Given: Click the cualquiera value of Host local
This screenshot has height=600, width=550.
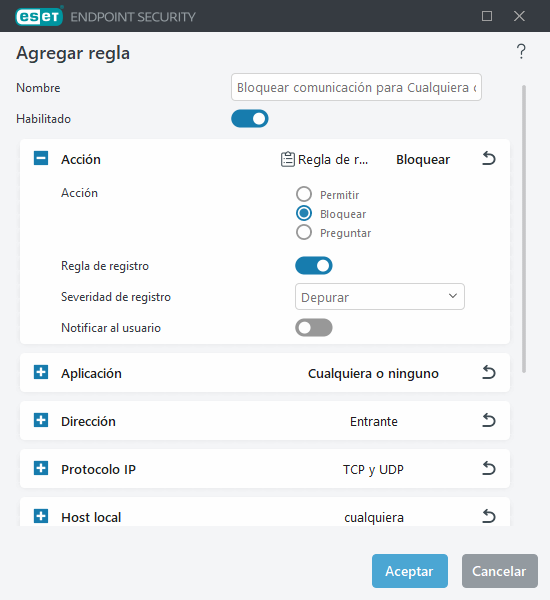Looking at the screenshot, I should click(x=374, y=518).
